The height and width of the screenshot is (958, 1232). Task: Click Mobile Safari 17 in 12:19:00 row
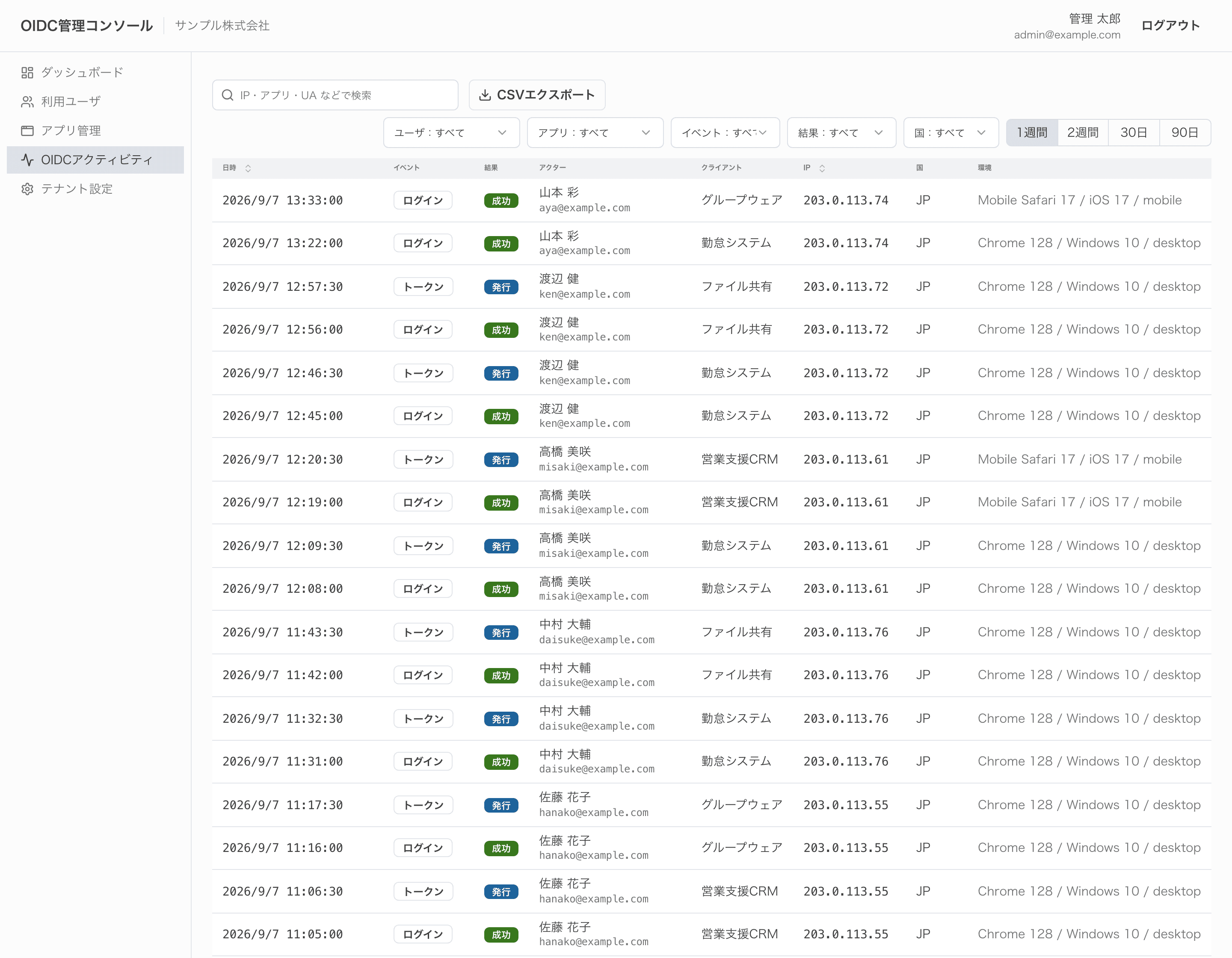pyautogui.click(x=1027, y=502)
